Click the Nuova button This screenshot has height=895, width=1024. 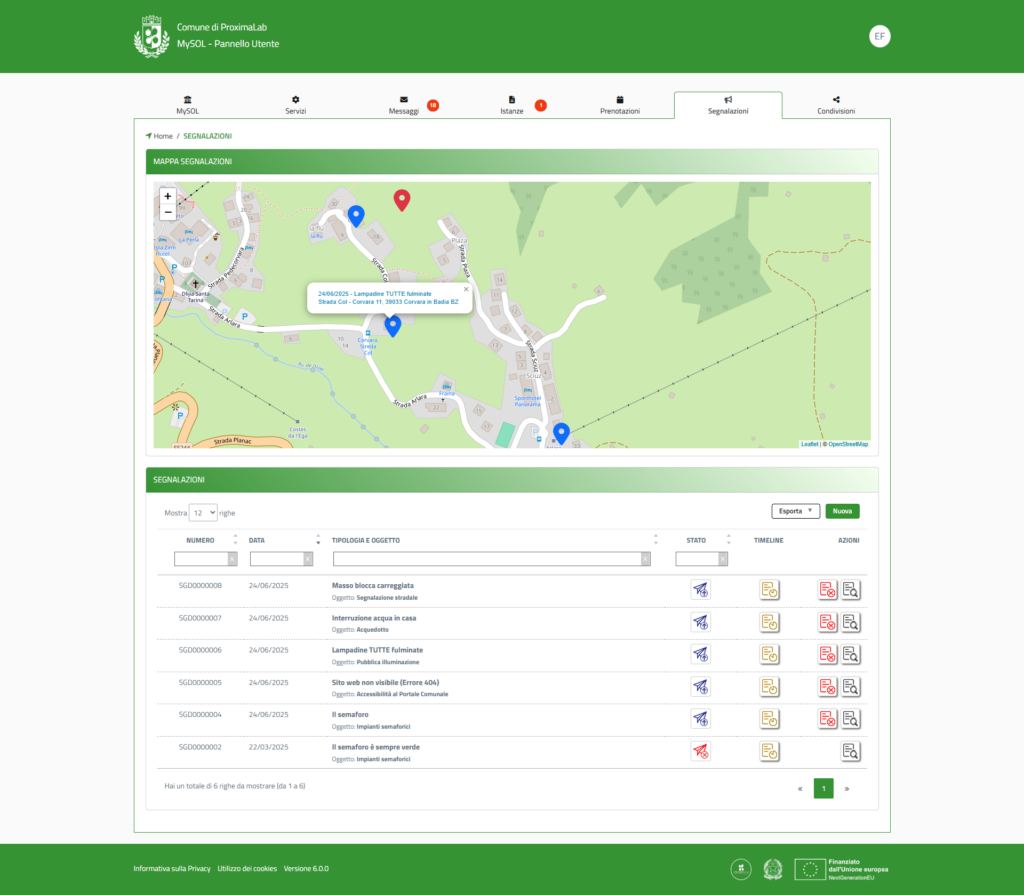[842, 511]
